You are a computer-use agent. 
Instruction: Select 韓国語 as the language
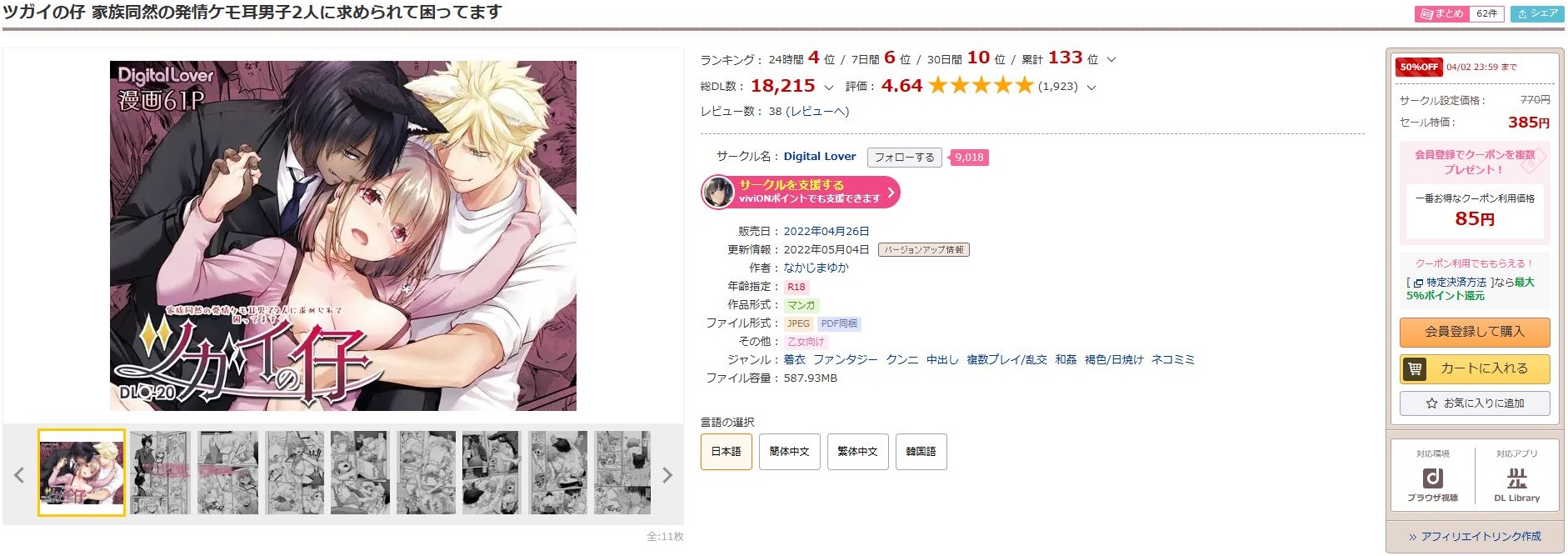pyautogui.click(x=921, y=452)
